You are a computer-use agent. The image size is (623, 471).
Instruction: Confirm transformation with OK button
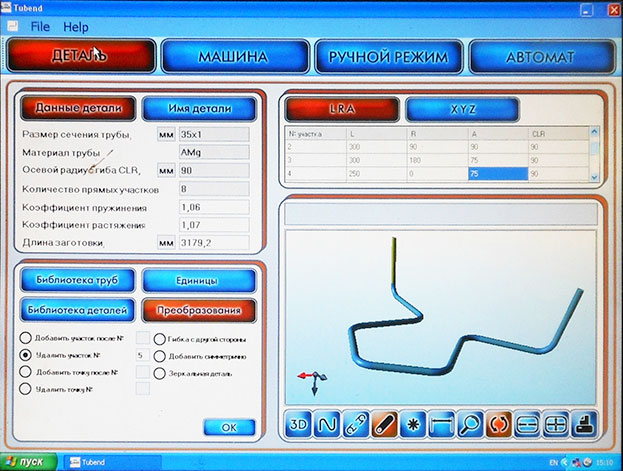(229, 427)
